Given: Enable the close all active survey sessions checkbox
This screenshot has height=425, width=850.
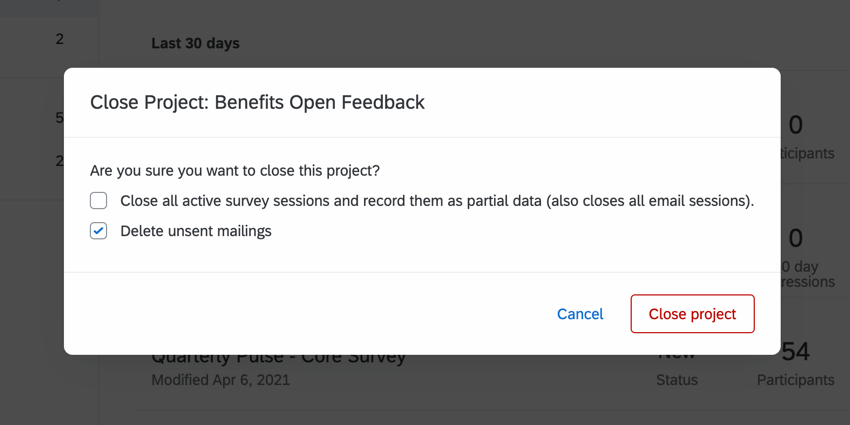Looking at the screenshot, I should point(98,201).
